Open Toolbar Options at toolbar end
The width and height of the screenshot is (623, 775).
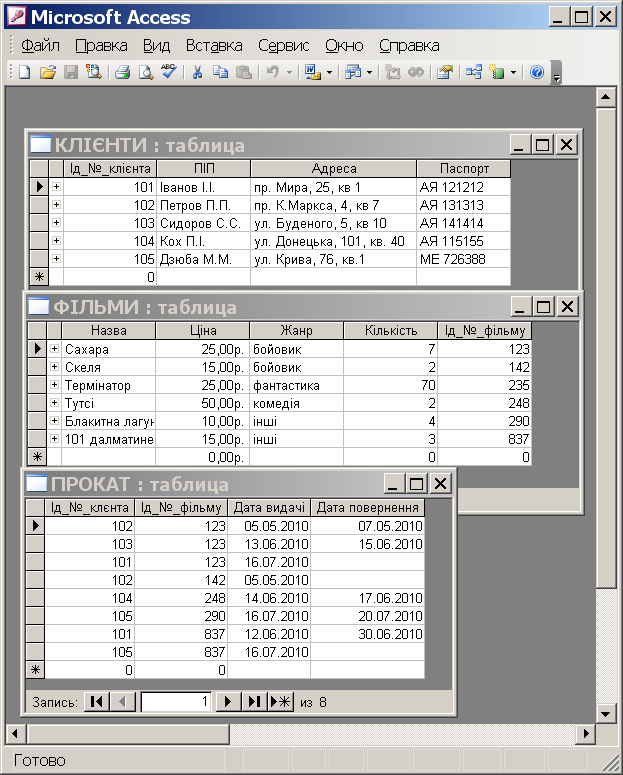point(556,73)
